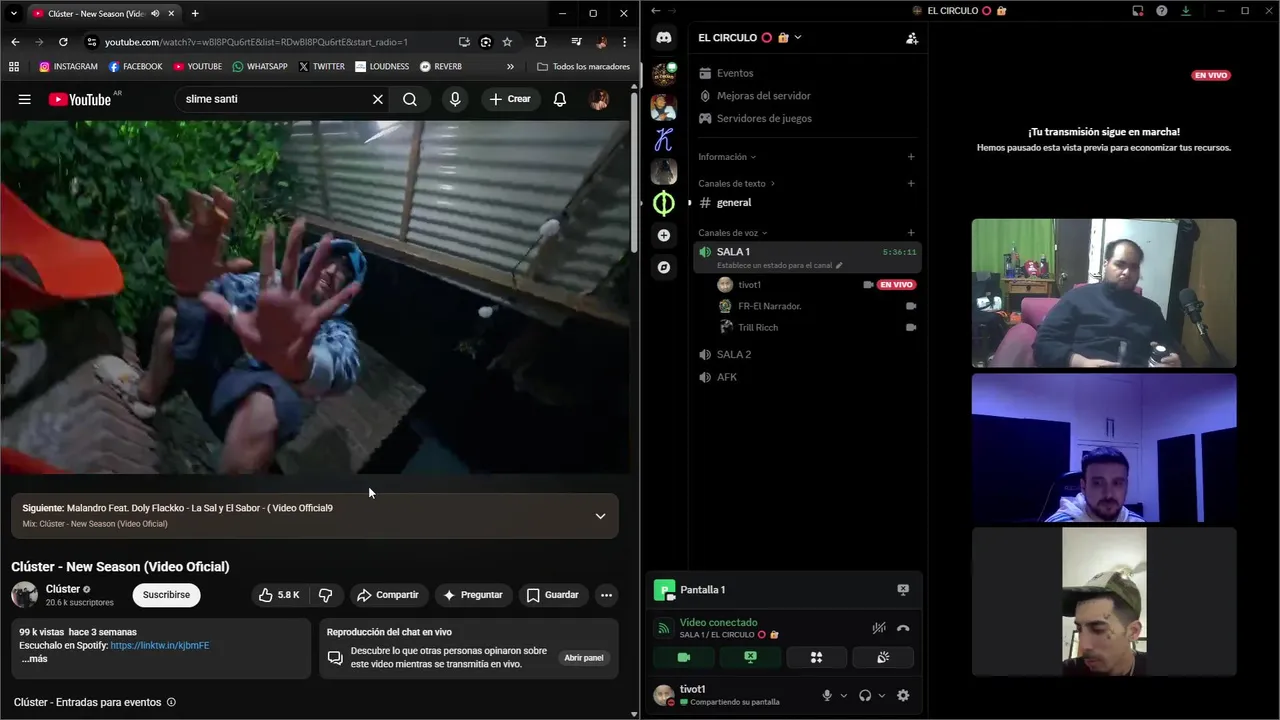Open the REVERB bookmark
The height and width of the screenshot is (720, 1280).
click(x=441, y=67)
